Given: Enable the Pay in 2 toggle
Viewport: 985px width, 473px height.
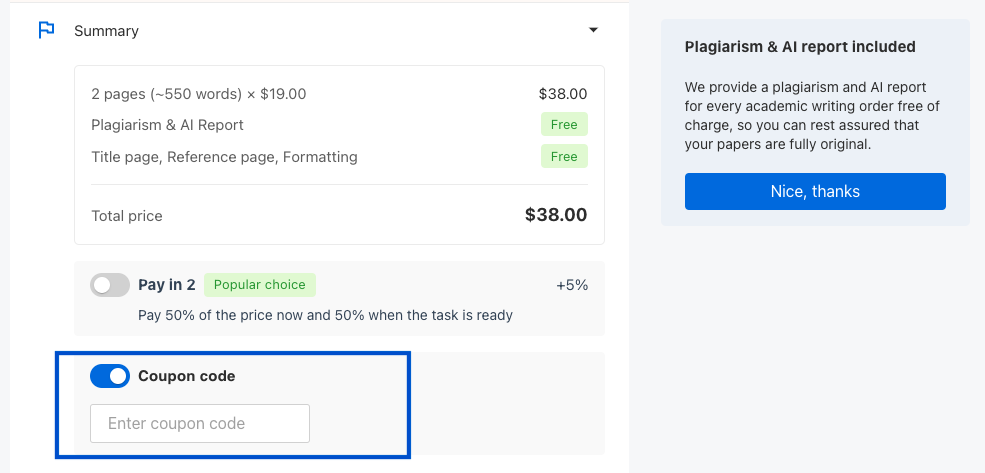Looking at the screenshot, I should tap(110, 285).
